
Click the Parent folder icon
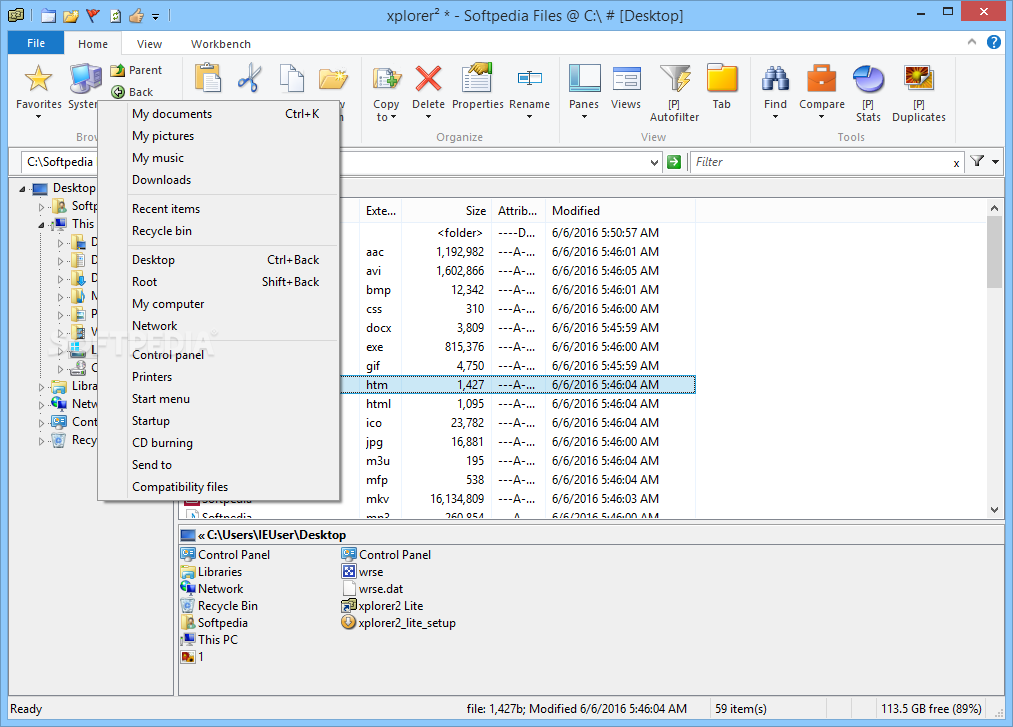click(118, 70)
